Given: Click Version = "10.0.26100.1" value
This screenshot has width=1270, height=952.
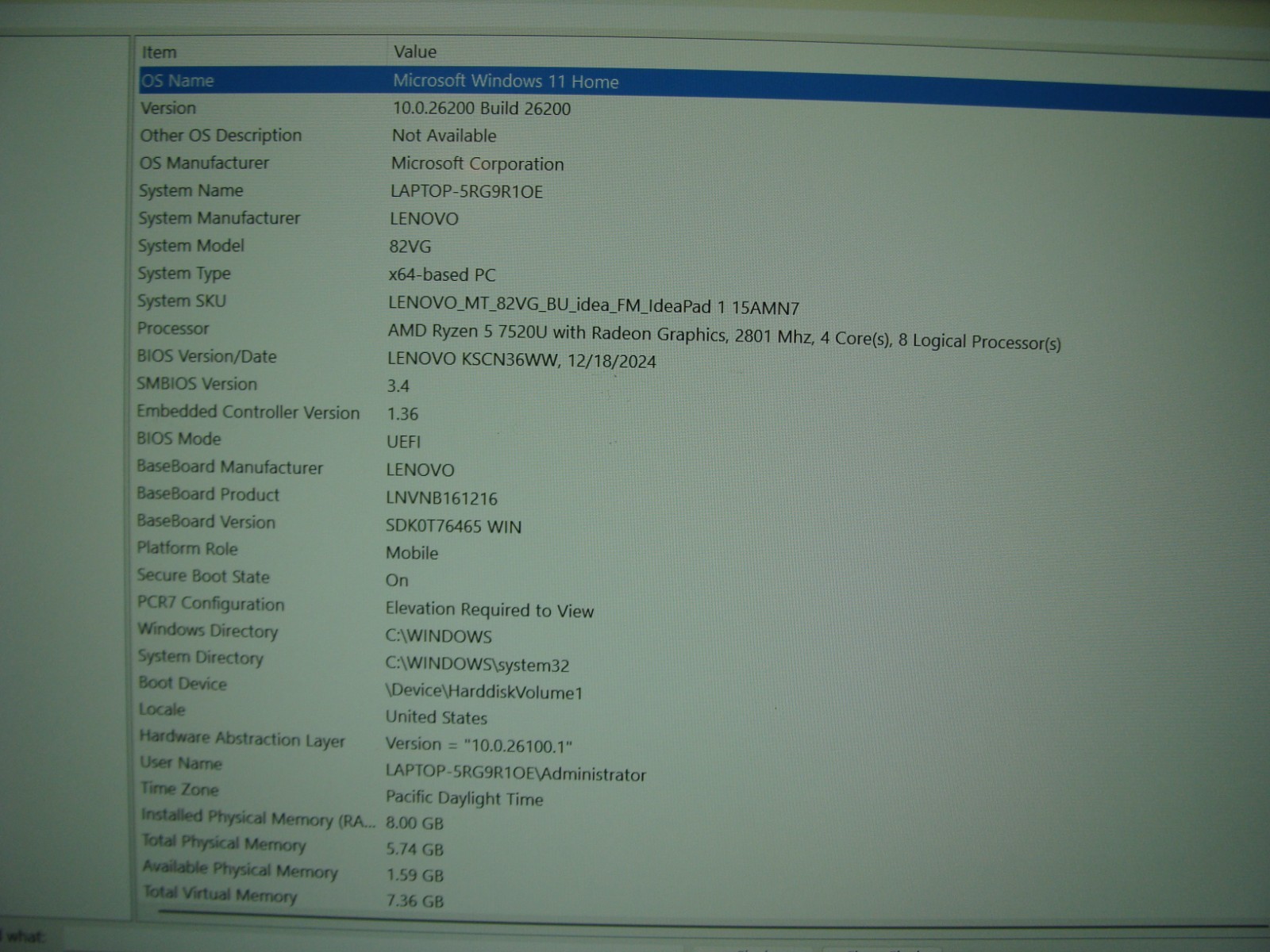Looking at the screenshot, I should (x=479, y=745).
